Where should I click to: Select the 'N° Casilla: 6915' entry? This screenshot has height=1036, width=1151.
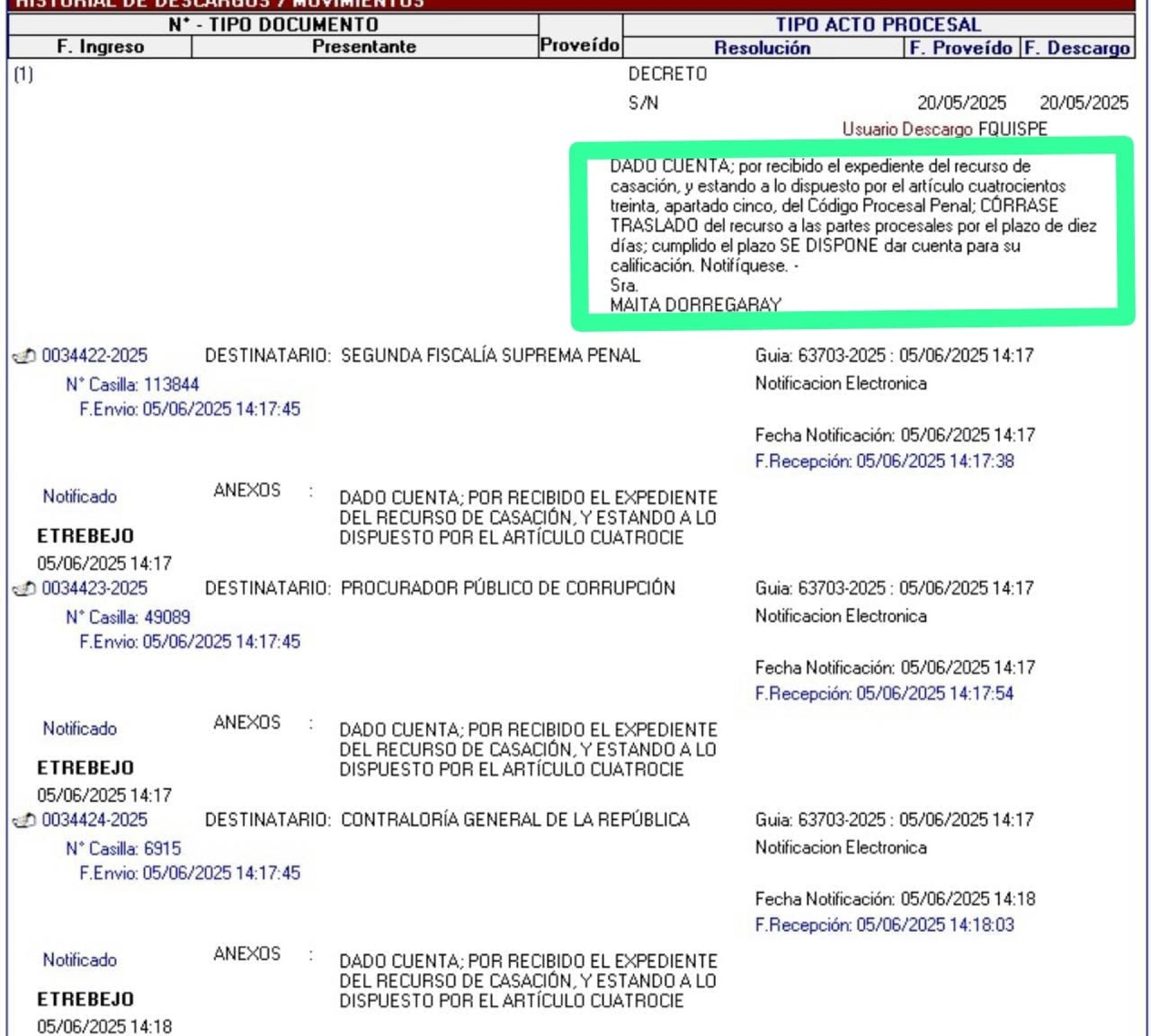click(123, 848)
